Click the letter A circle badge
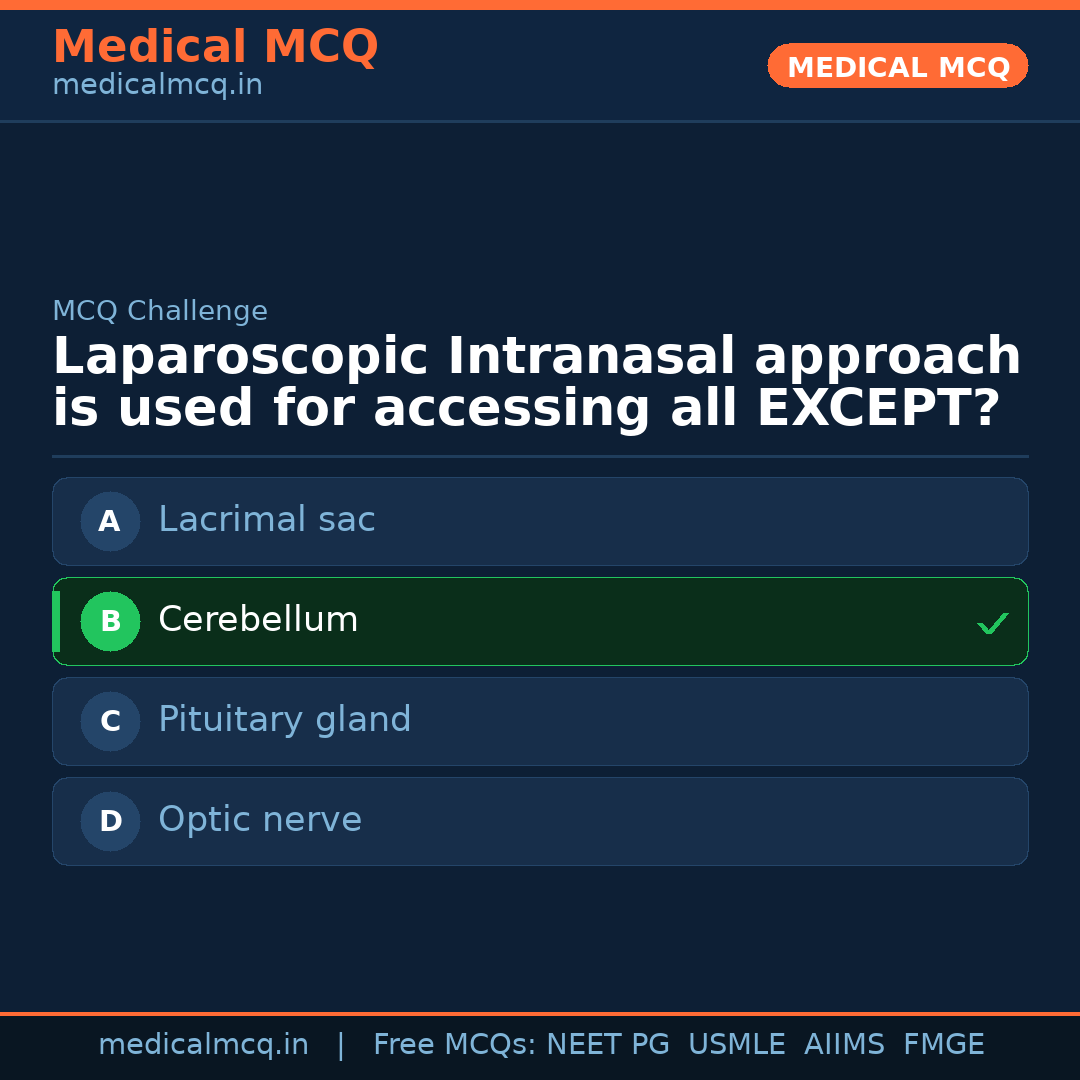 pos(110,521)
